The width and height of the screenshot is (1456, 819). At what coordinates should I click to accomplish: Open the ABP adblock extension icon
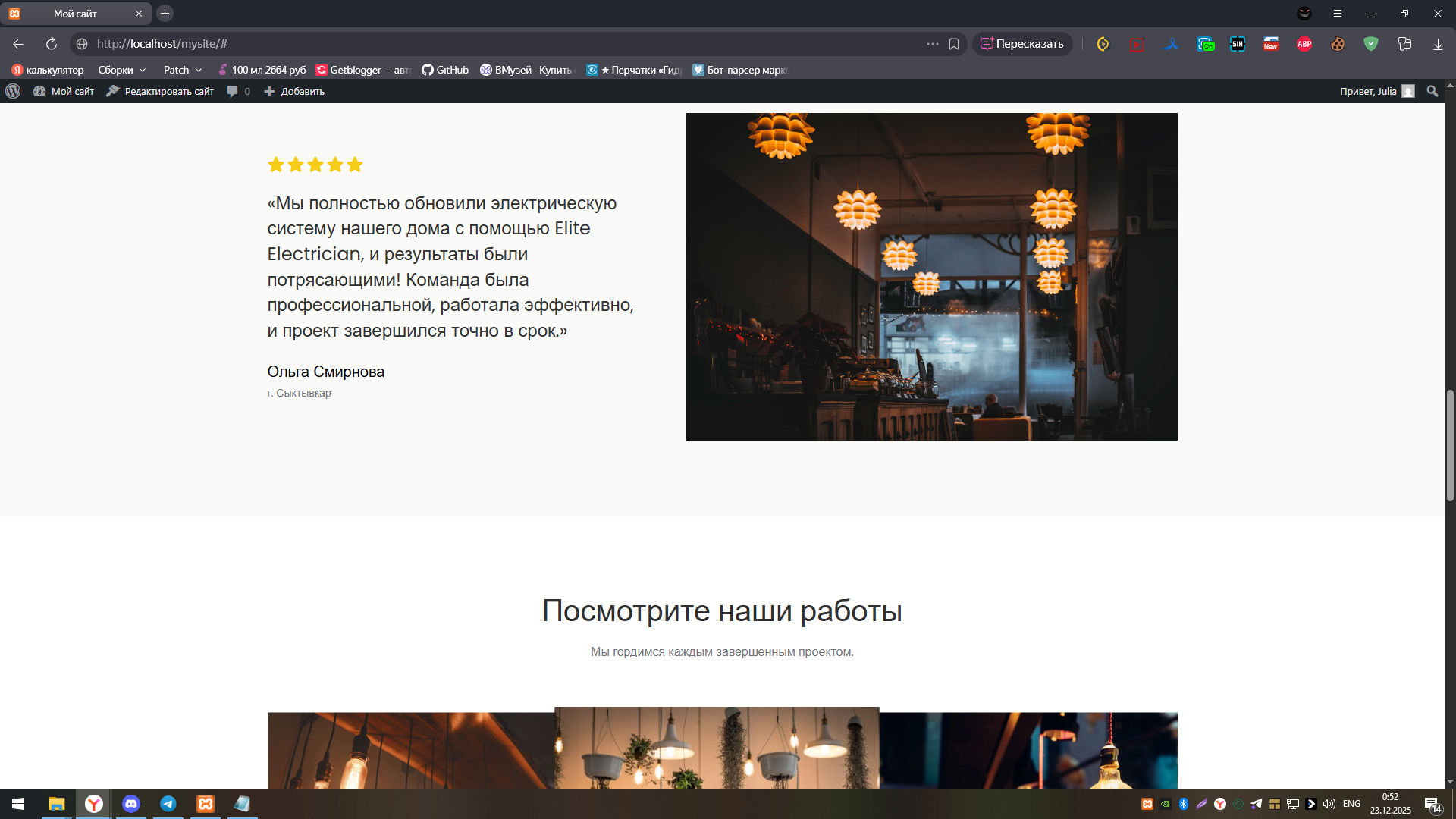1304,44
